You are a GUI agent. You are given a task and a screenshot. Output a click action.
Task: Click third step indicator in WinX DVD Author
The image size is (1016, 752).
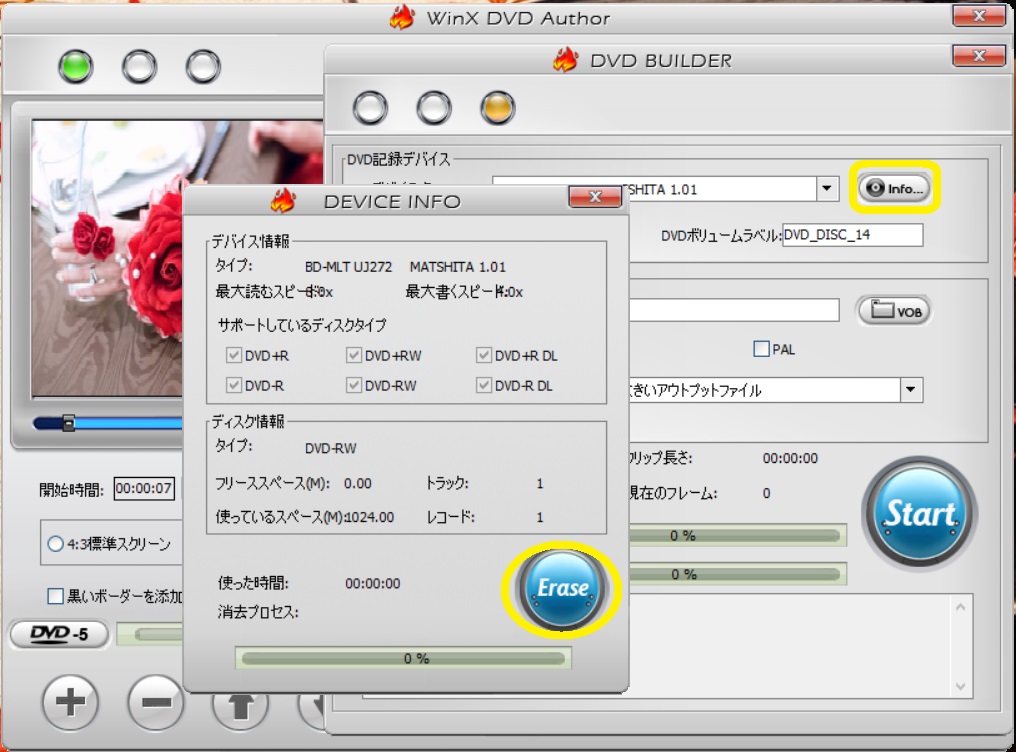point(203,66)
